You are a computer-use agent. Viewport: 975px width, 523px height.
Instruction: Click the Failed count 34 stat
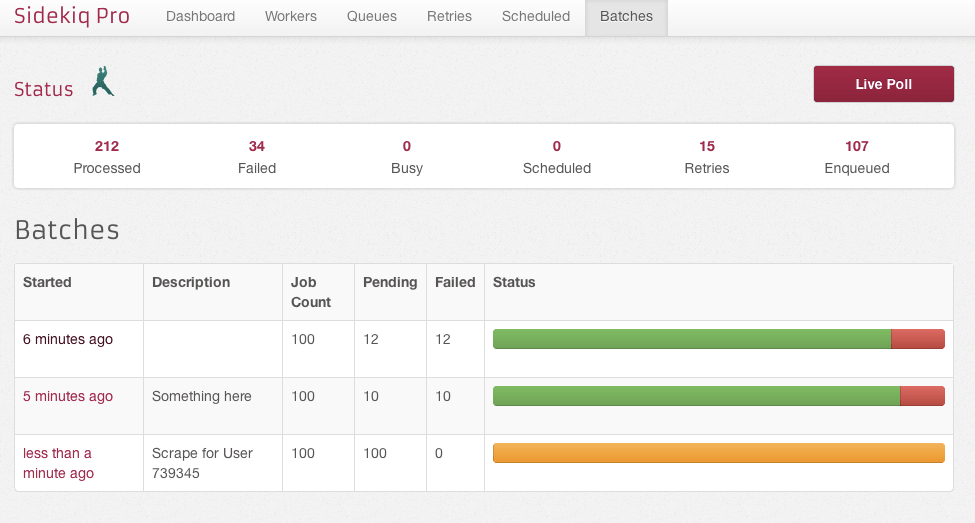(257, 146)
